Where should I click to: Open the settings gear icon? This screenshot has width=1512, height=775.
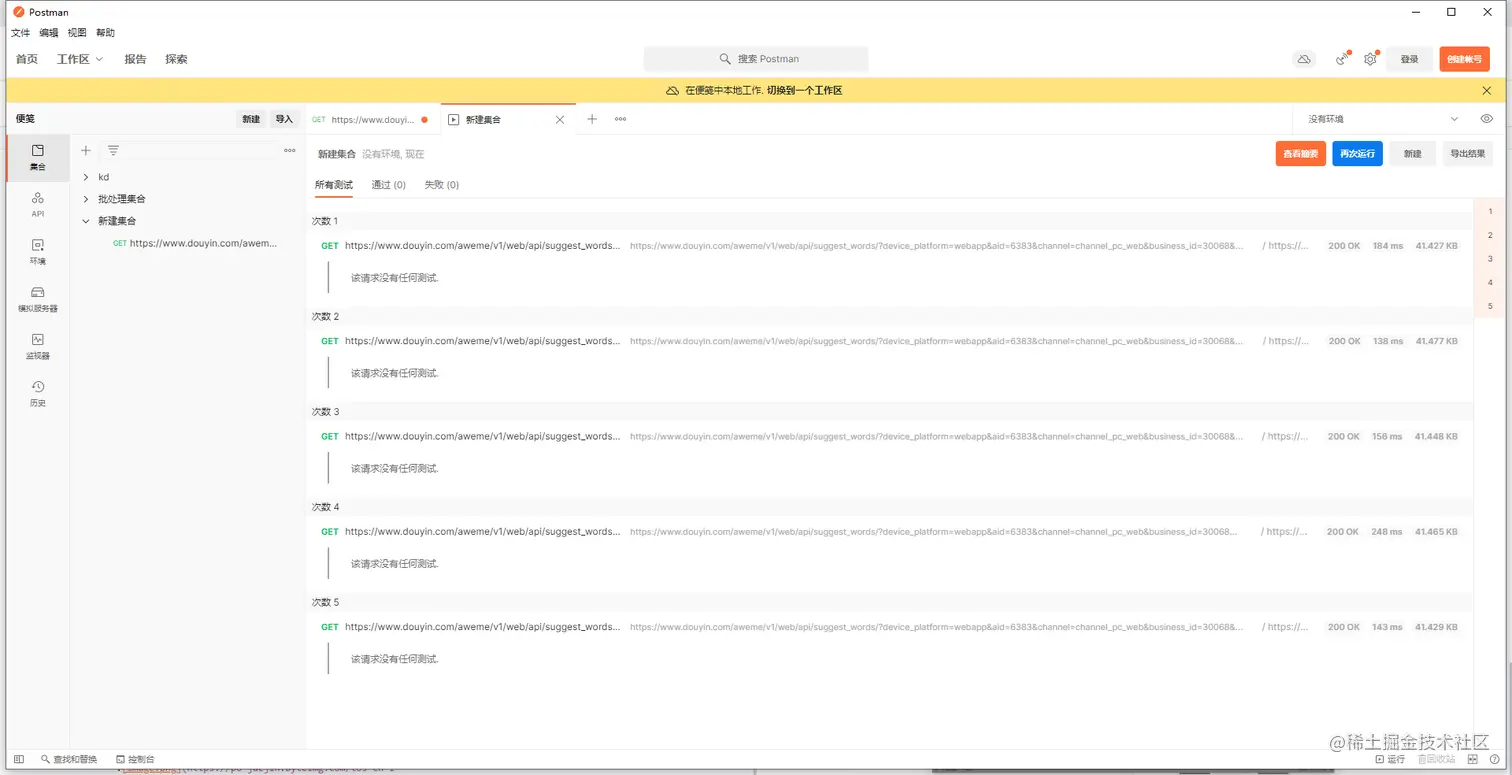1370,59
